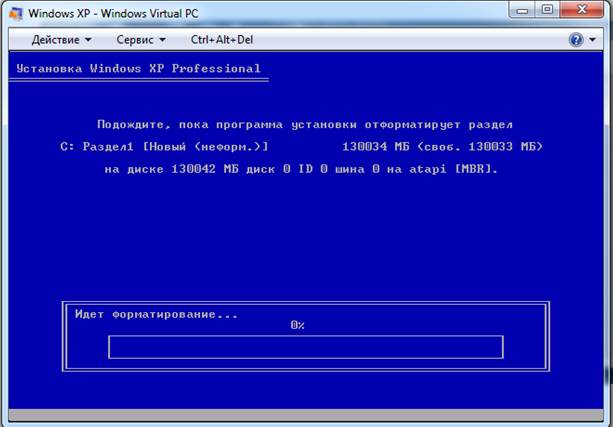The image size is (613, 427).
Task: Click the formatting progress bar
Action: [306, 347]
